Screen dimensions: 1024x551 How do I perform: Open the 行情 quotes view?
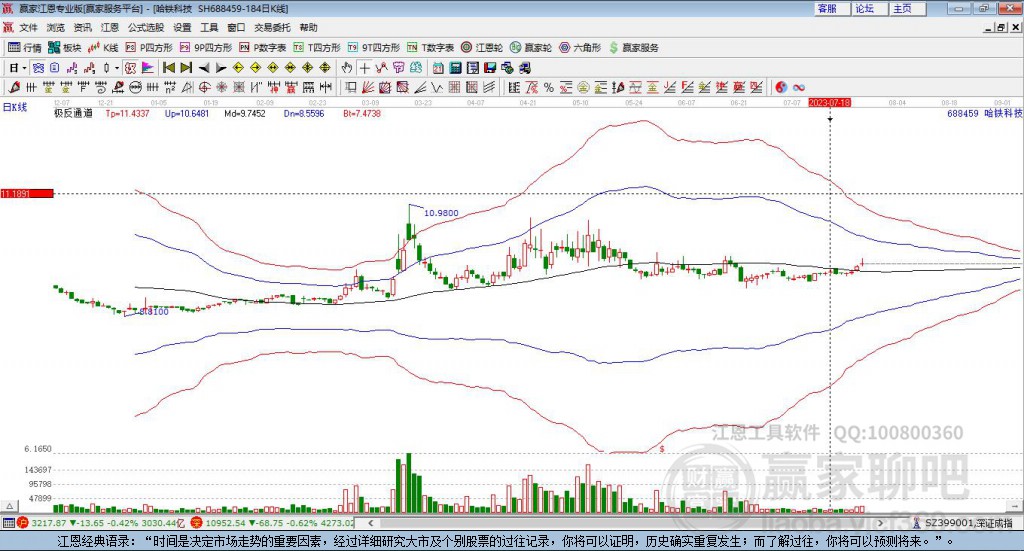click(x=25, y=48)
